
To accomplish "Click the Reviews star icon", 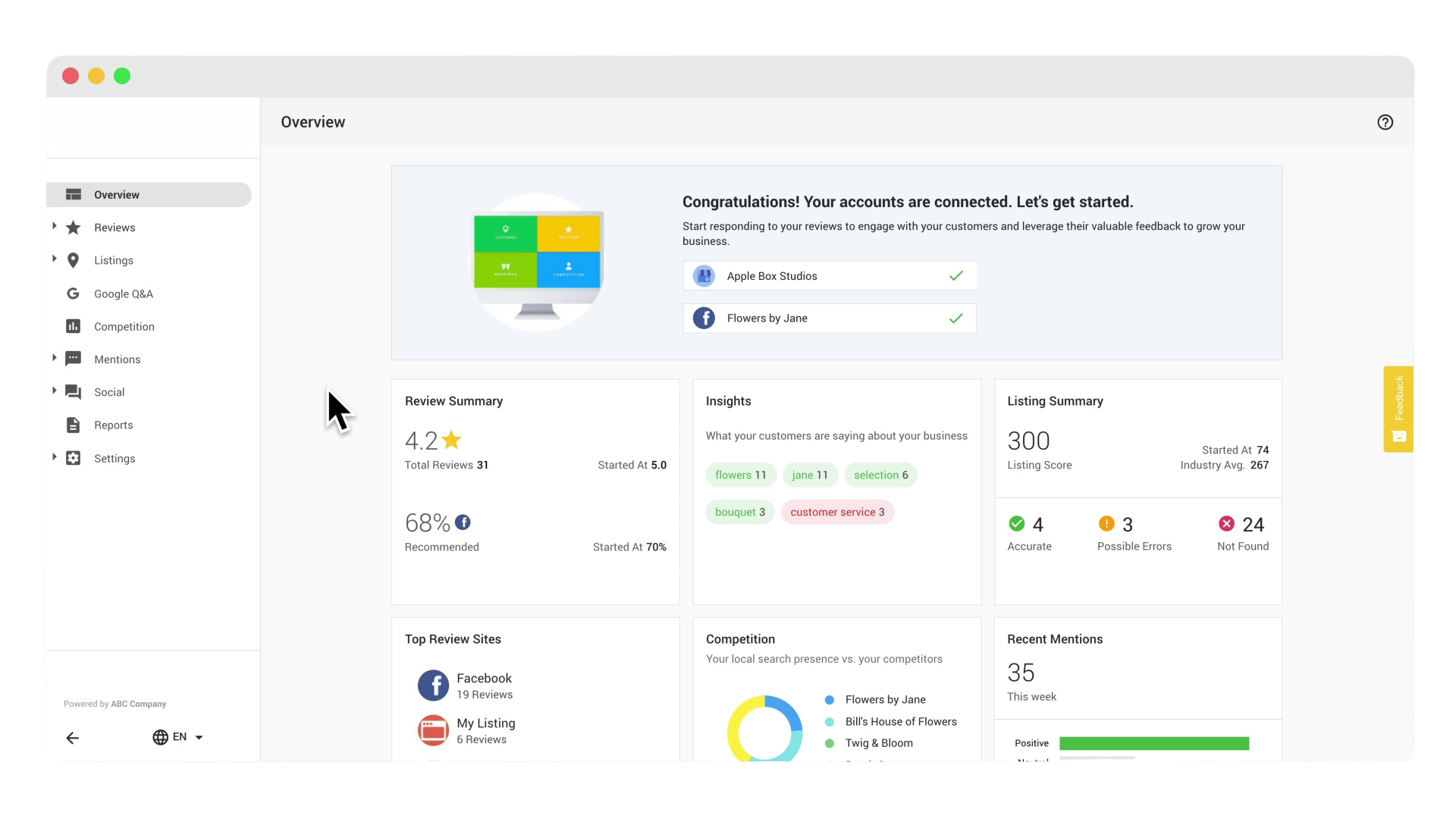I will tap(73, 227).
